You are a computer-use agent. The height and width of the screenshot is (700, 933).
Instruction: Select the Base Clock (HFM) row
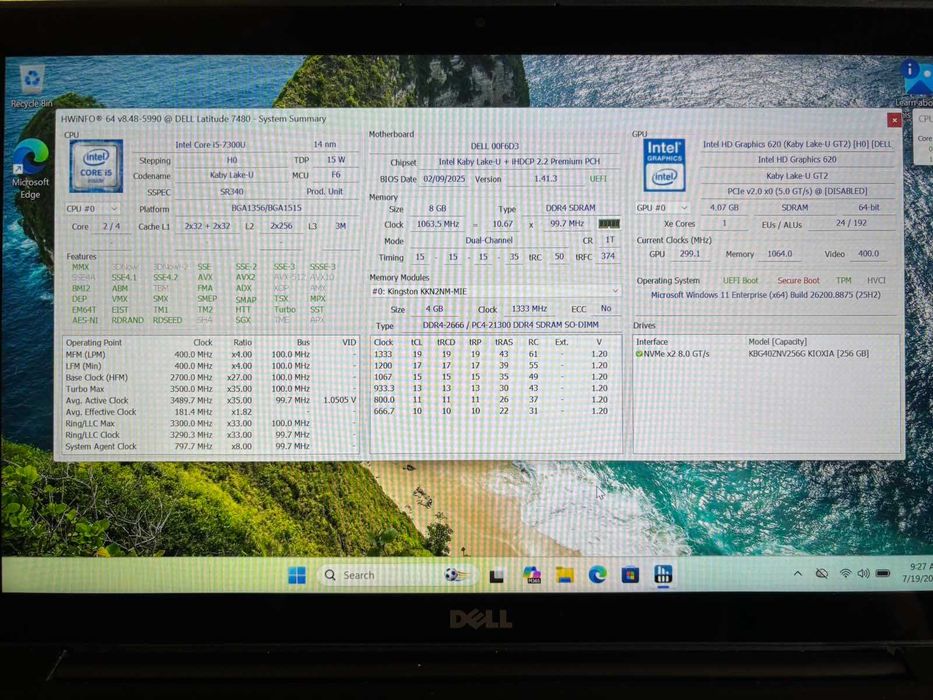[x=211, y=377]
